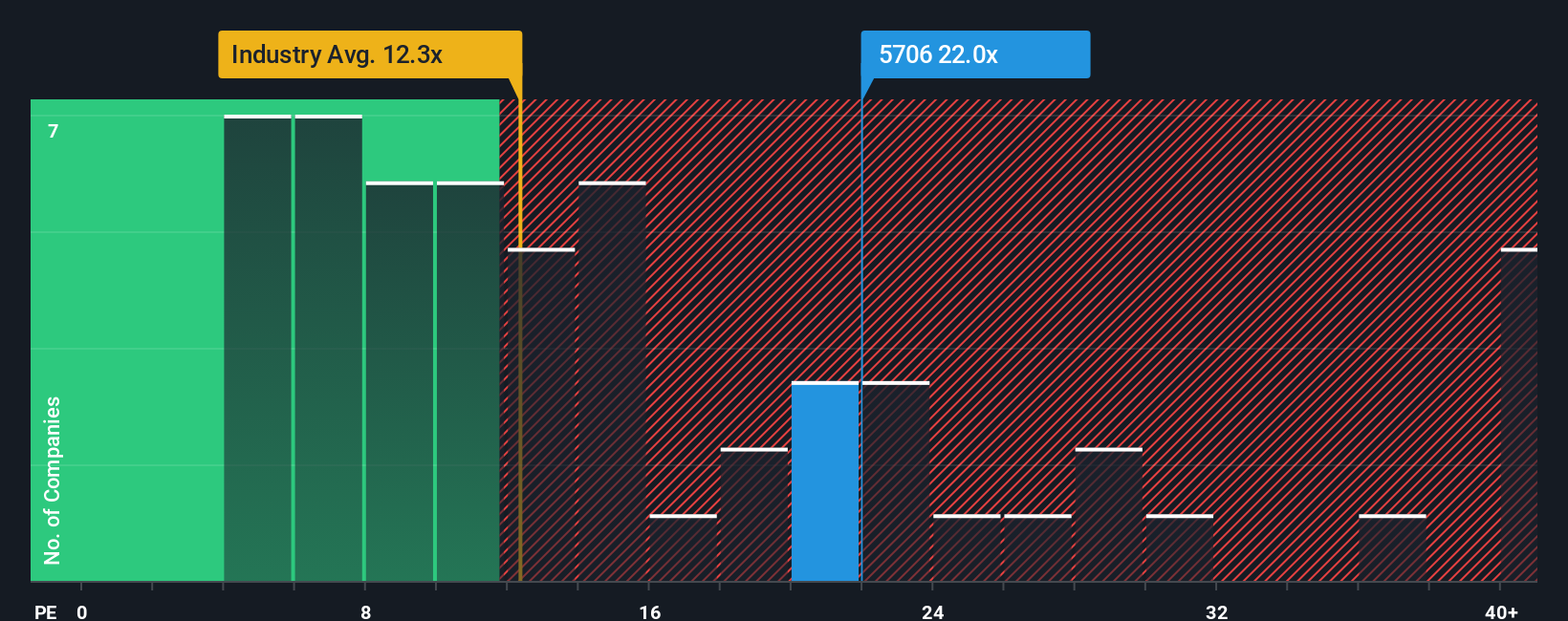Click the lone bar near PE 36
Viewport: 1568px width, 621px height.
(1392, 548)
